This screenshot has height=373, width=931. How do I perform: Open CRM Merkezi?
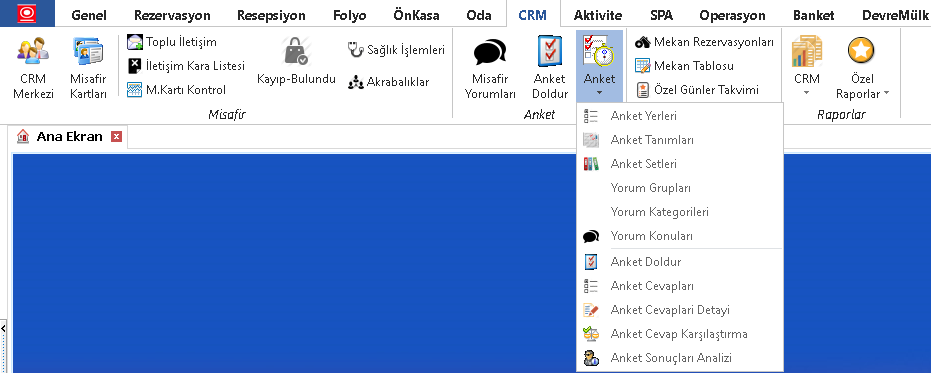point(33,68)
